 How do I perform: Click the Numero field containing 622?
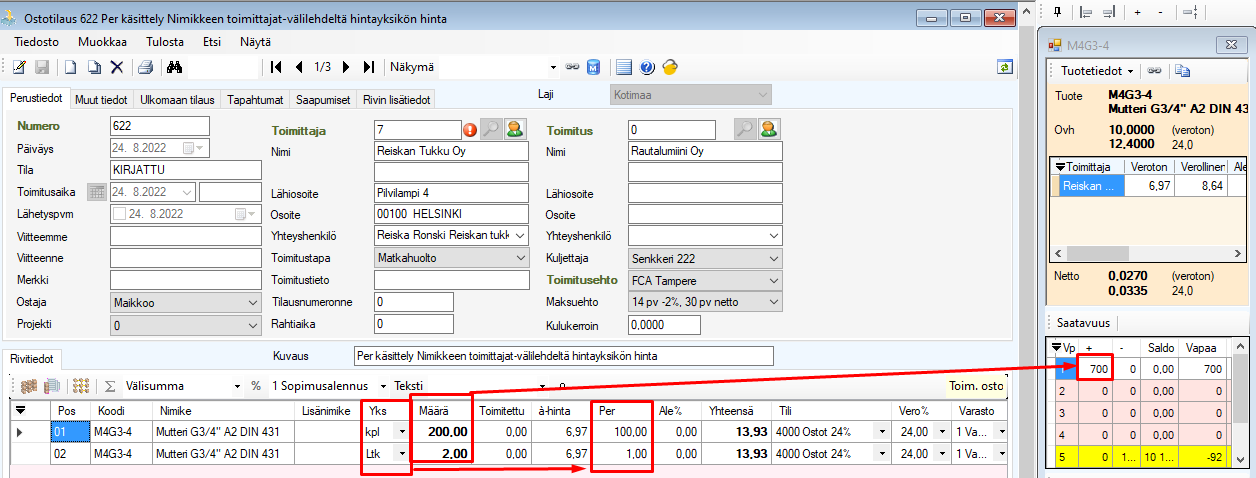(x=159, y=127)
